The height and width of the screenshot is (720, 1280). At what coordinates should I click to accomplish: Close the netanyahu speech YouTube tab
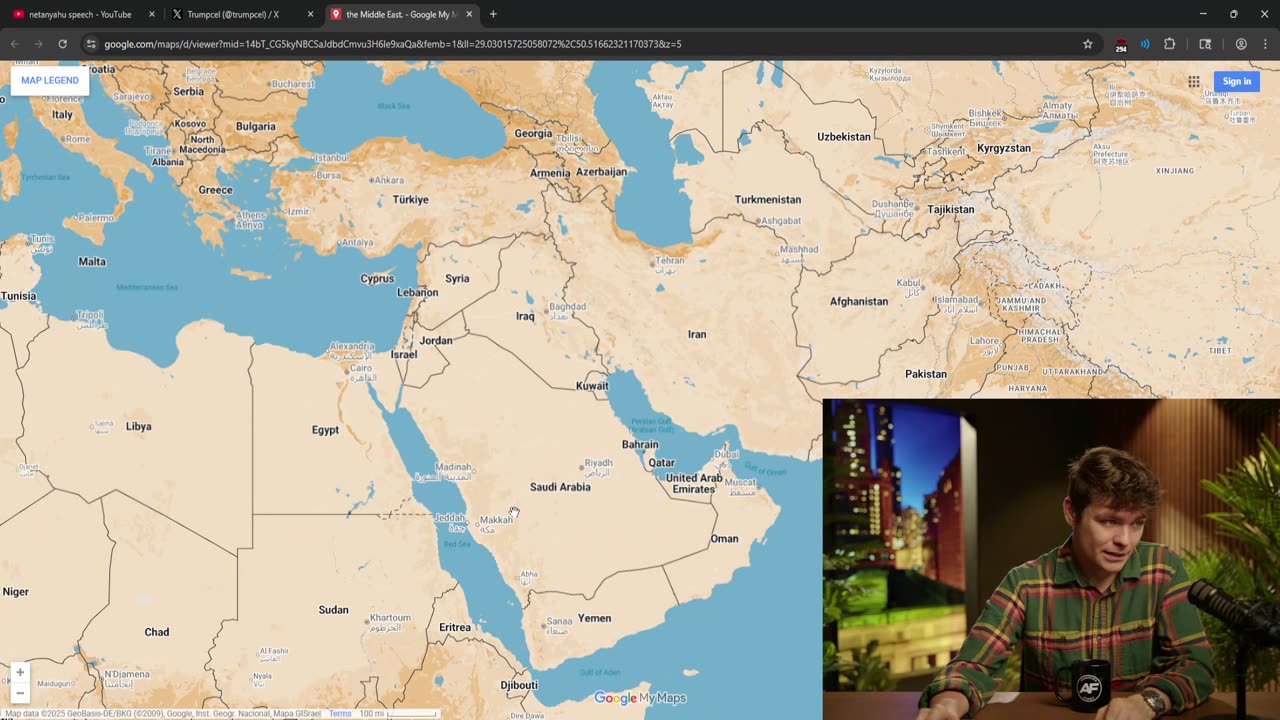coord(152,14)
